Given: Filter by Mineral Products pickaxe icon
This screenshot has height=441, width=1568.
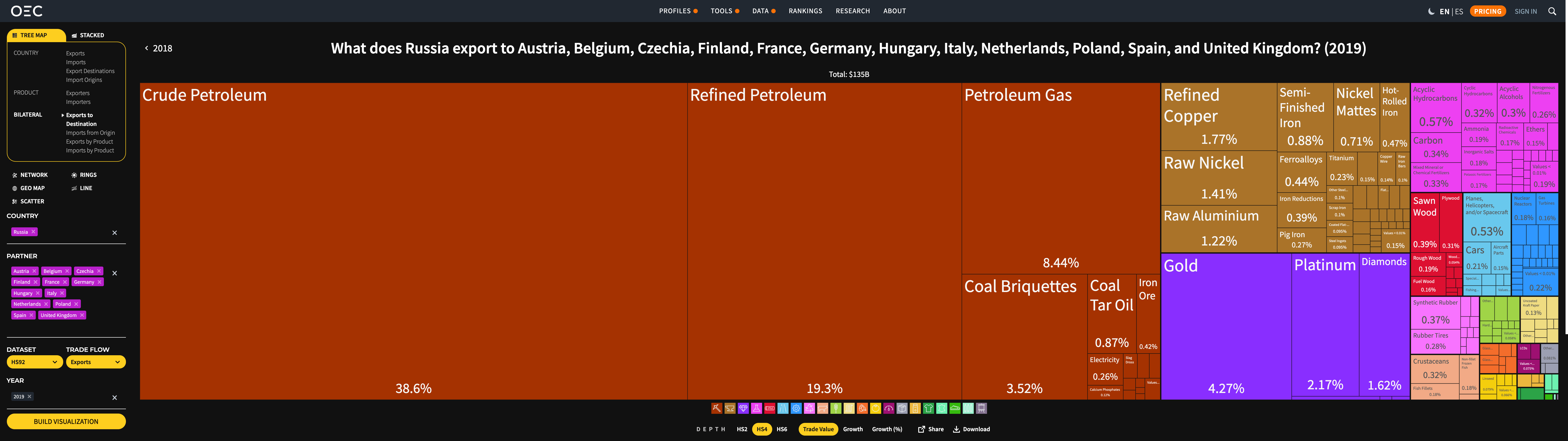Looking at the screenshot, I should click(x=717, y=409).
